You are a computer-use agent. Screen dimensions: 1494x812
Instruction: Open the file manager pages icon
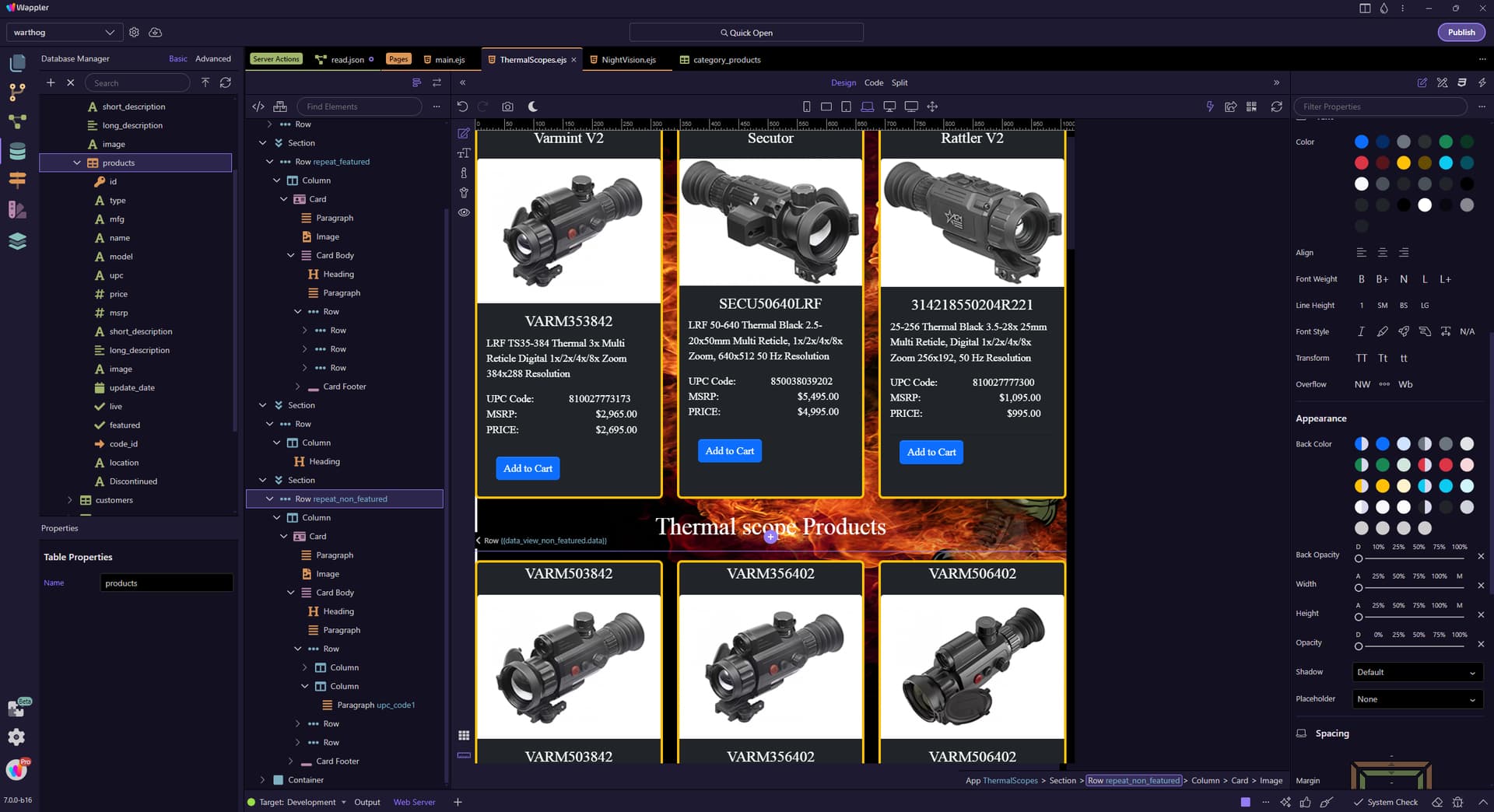click(x=17, y=63)
